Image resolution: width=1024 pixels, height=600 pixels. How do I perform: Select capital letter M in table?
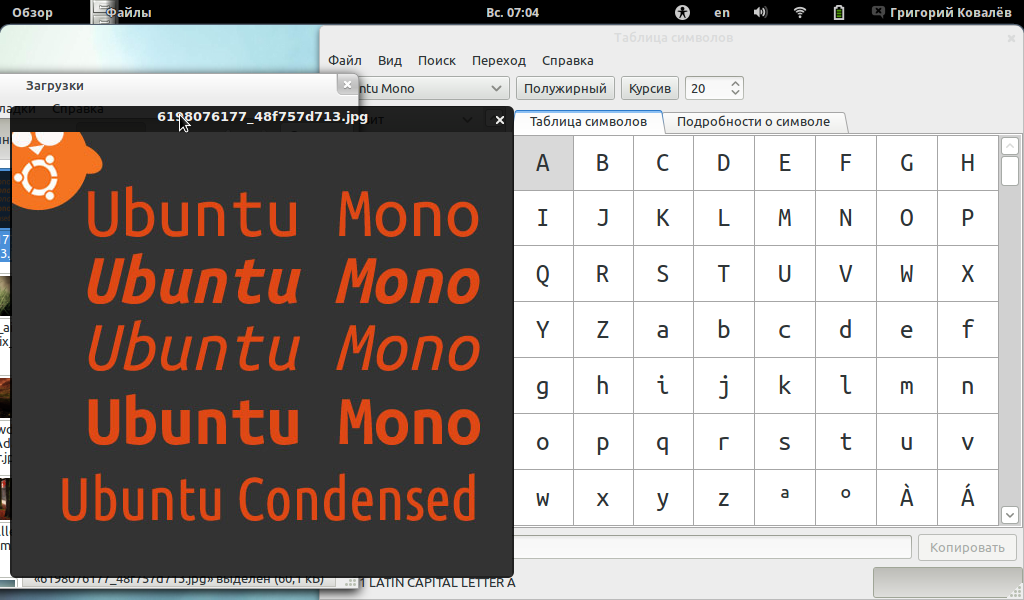click(784, 218)
